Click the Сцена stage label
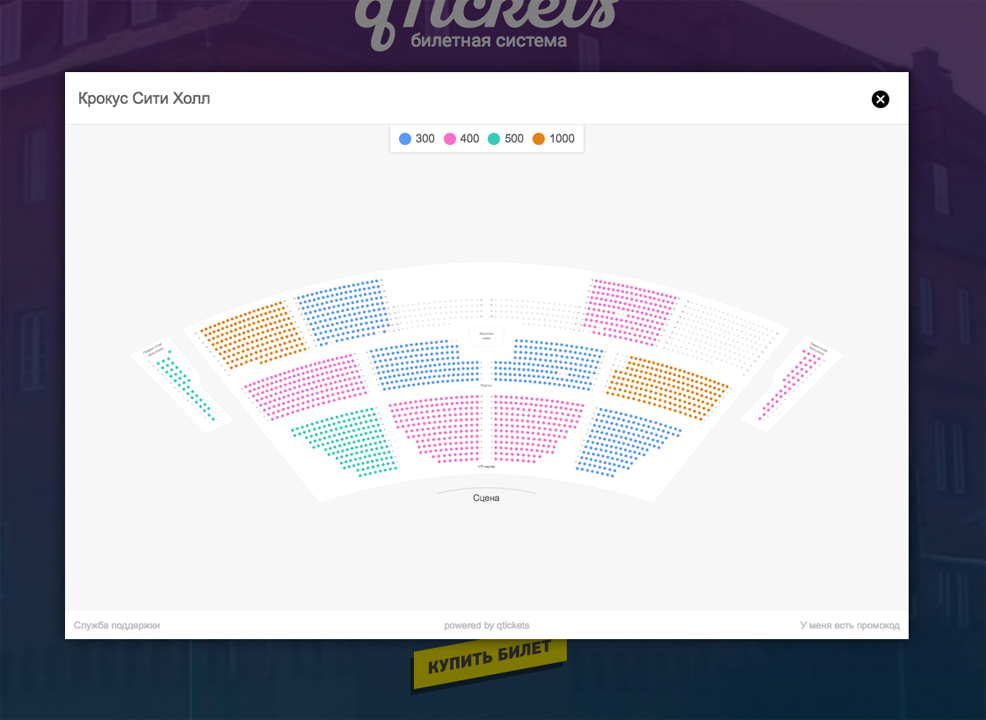986x720 pixels. click(486, 498)
